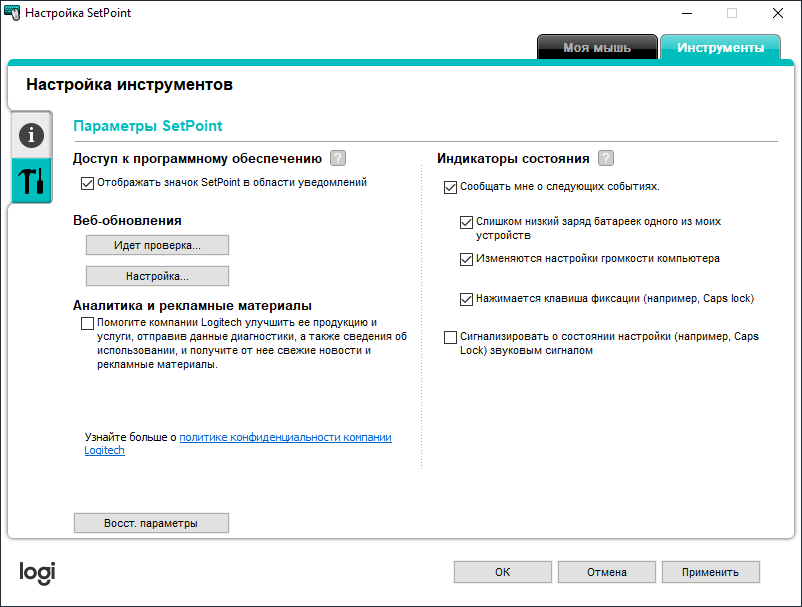Image resolution: width=802 pixels, height=607 pixels.
Task: Switch to the Моя мышь tab
Action: pyautogui.click(x=597, y=48)
